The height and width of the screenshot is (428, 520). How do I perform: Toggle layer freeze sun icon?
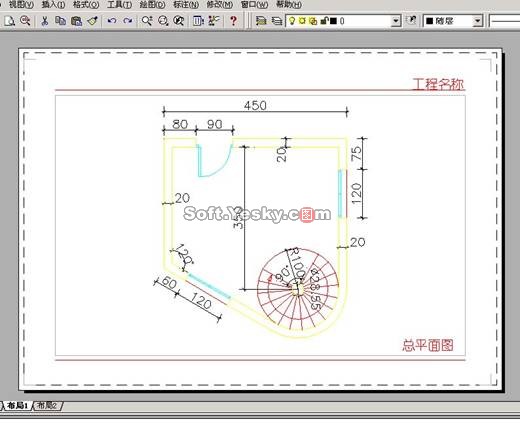click(302, 21)
